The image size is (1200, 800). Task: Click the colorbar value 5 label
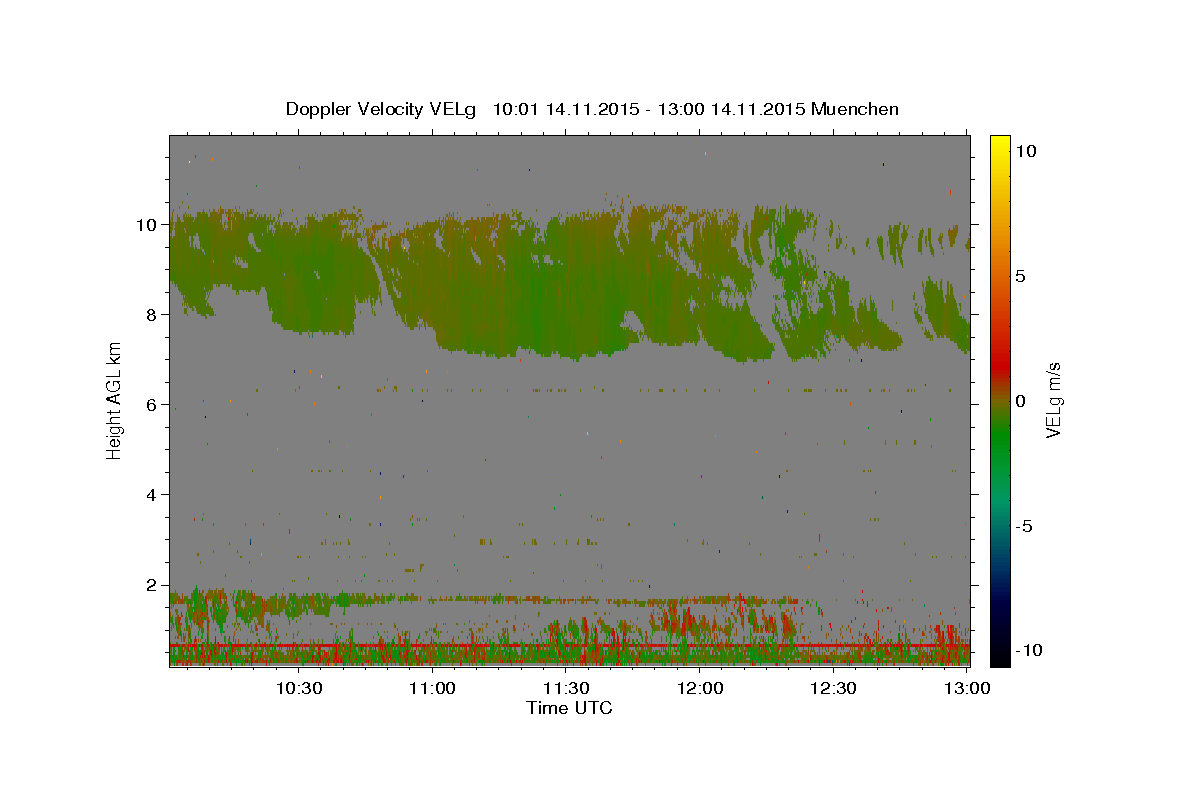(x=1021, y=276)
